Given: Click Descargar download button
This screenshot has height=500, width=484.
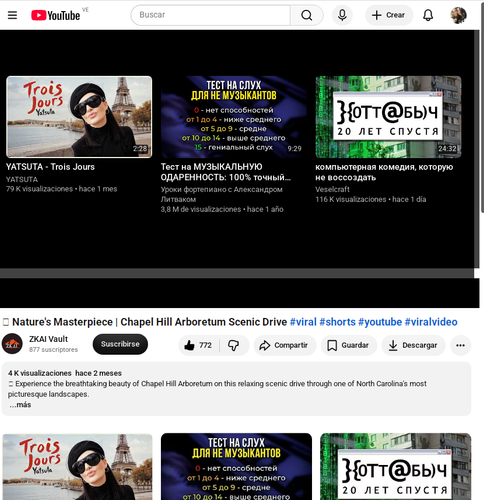Looking at the screenshot, I should tap(413, 345).
